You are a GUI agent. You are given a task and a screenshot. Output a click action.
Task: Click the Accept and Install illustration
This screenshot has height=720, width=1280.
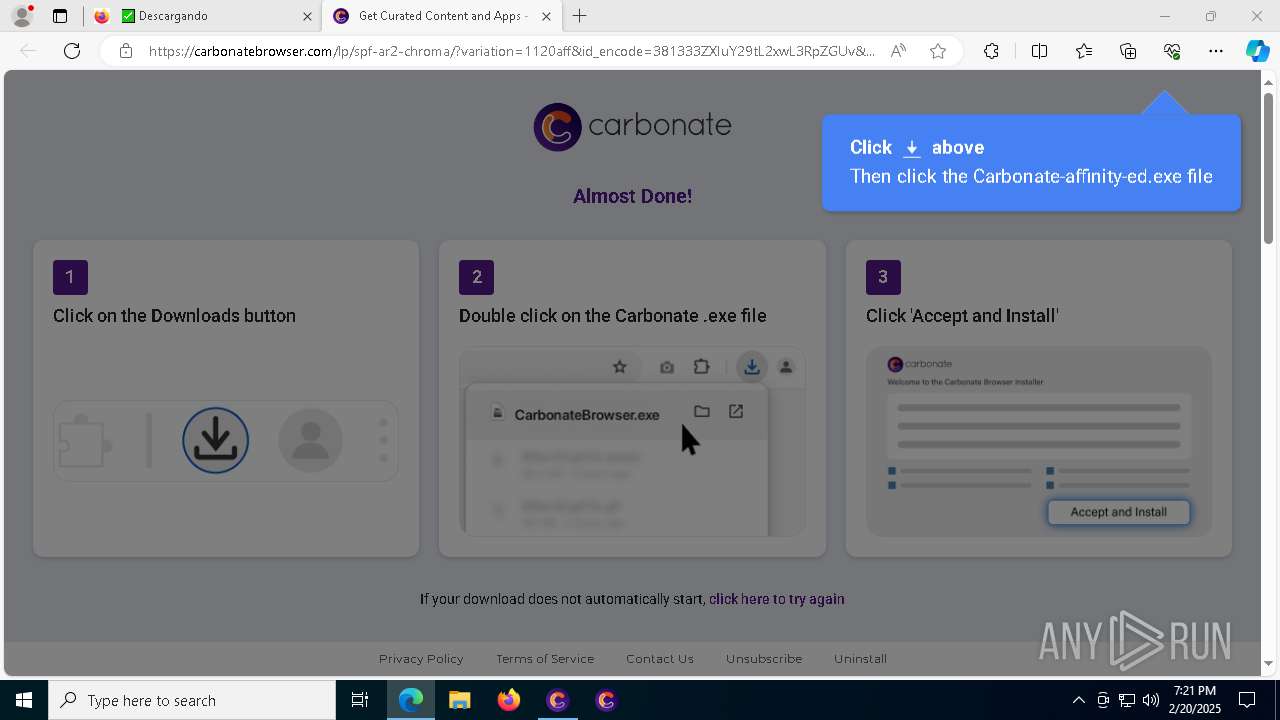(x=1039, y=441)
